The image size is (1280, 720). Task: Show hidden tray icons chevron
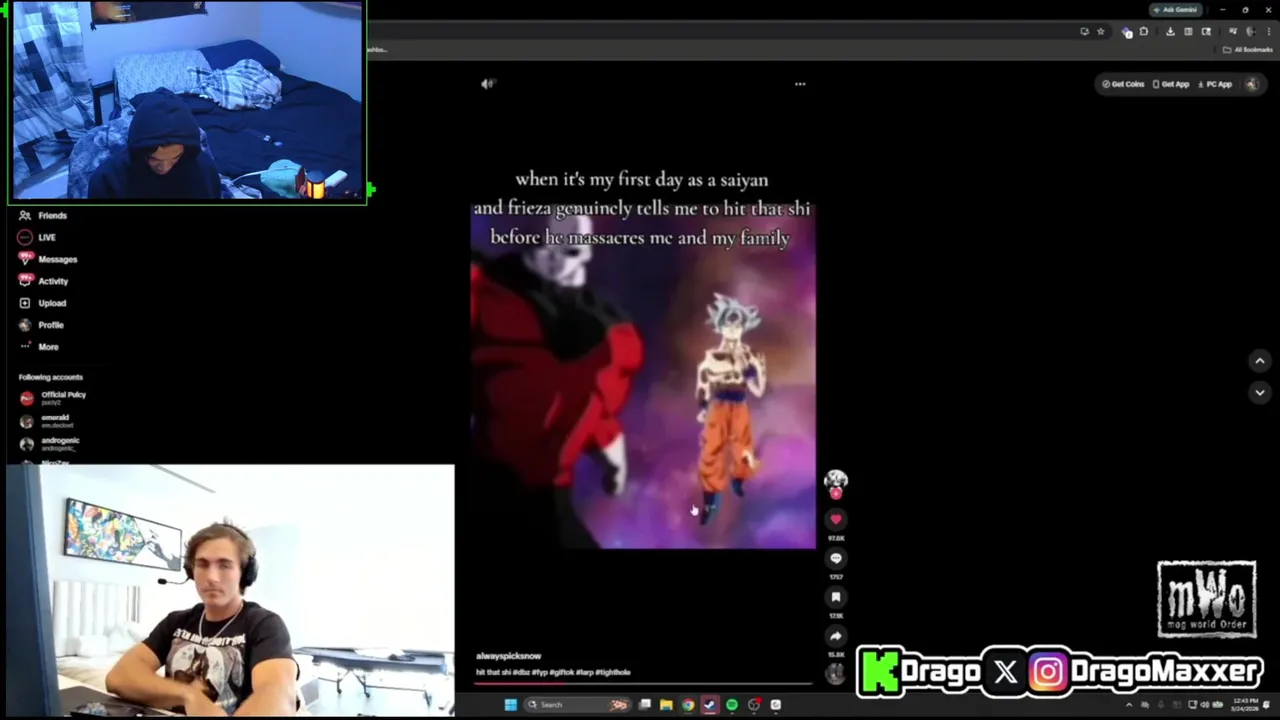(1129, 705)
